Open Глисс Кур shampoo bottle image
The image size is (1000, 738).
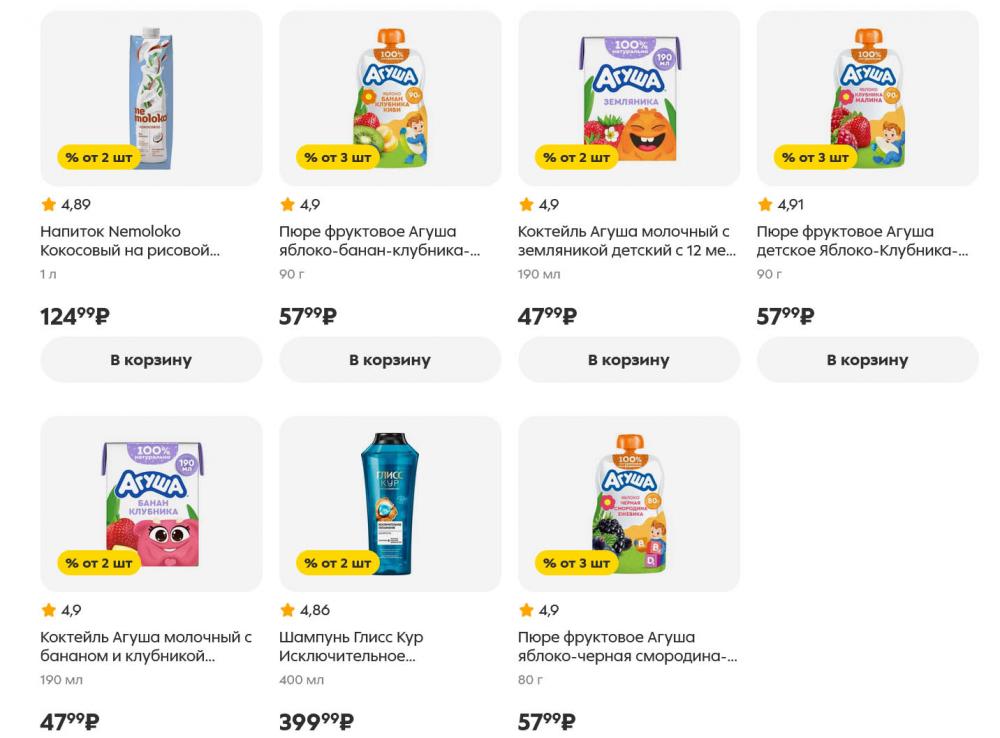[x=390, y=502]
